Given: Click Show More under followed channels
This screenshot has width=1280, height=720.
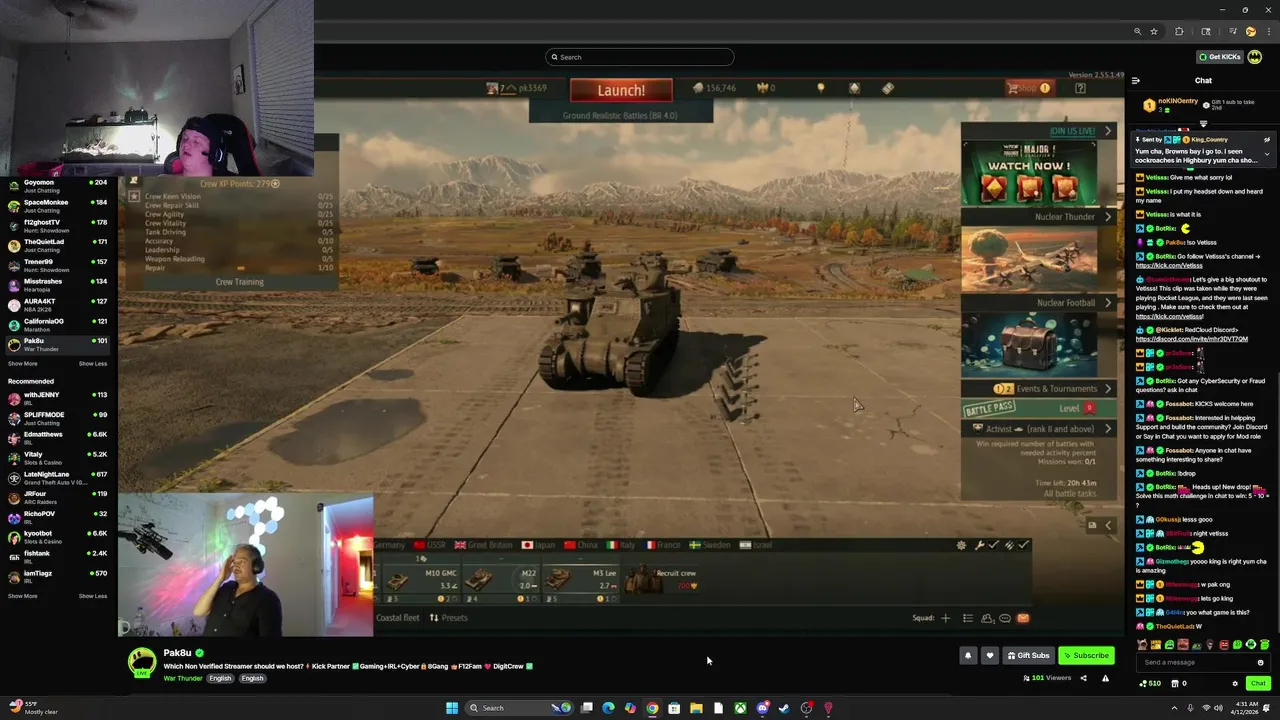Looking at the screenshot, I should (22, 364).
